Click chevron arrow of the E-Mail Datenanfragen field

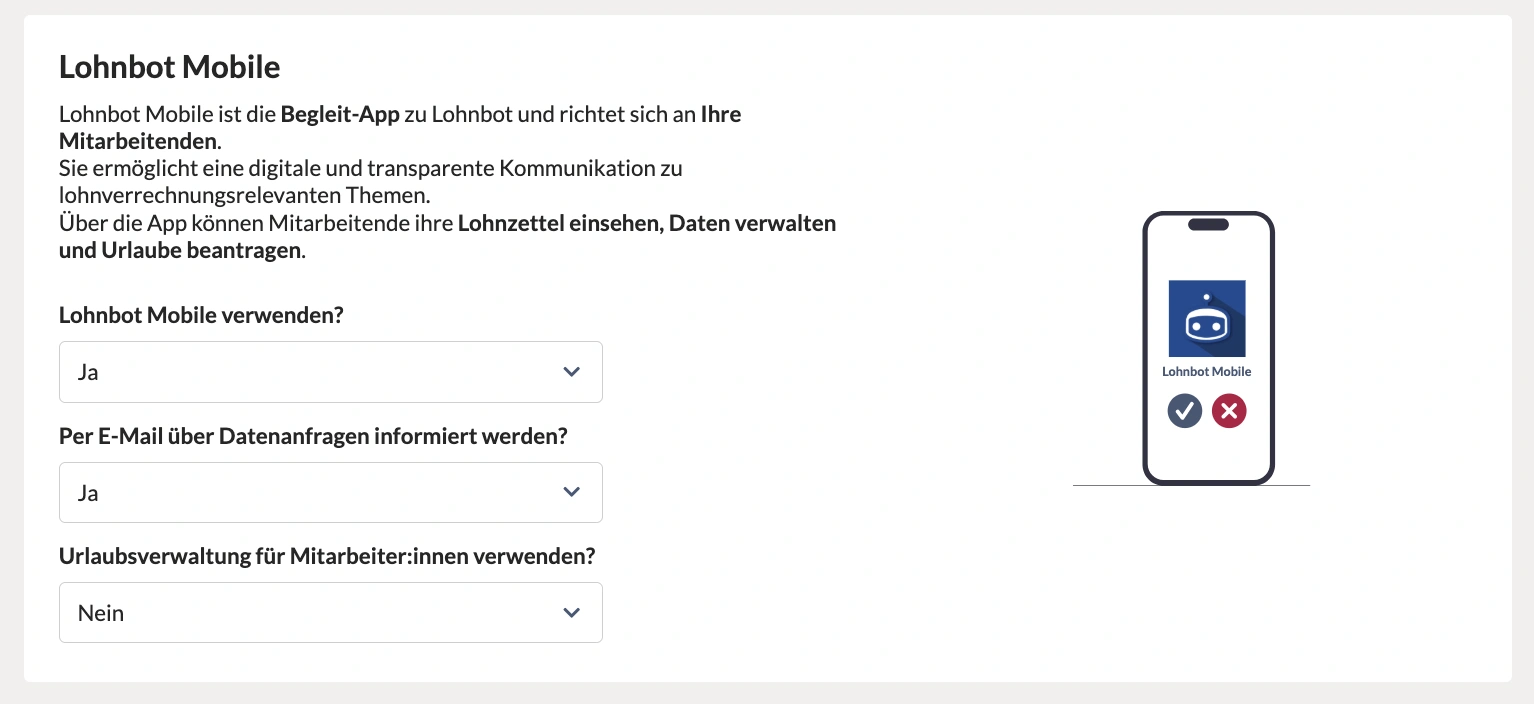572,492
